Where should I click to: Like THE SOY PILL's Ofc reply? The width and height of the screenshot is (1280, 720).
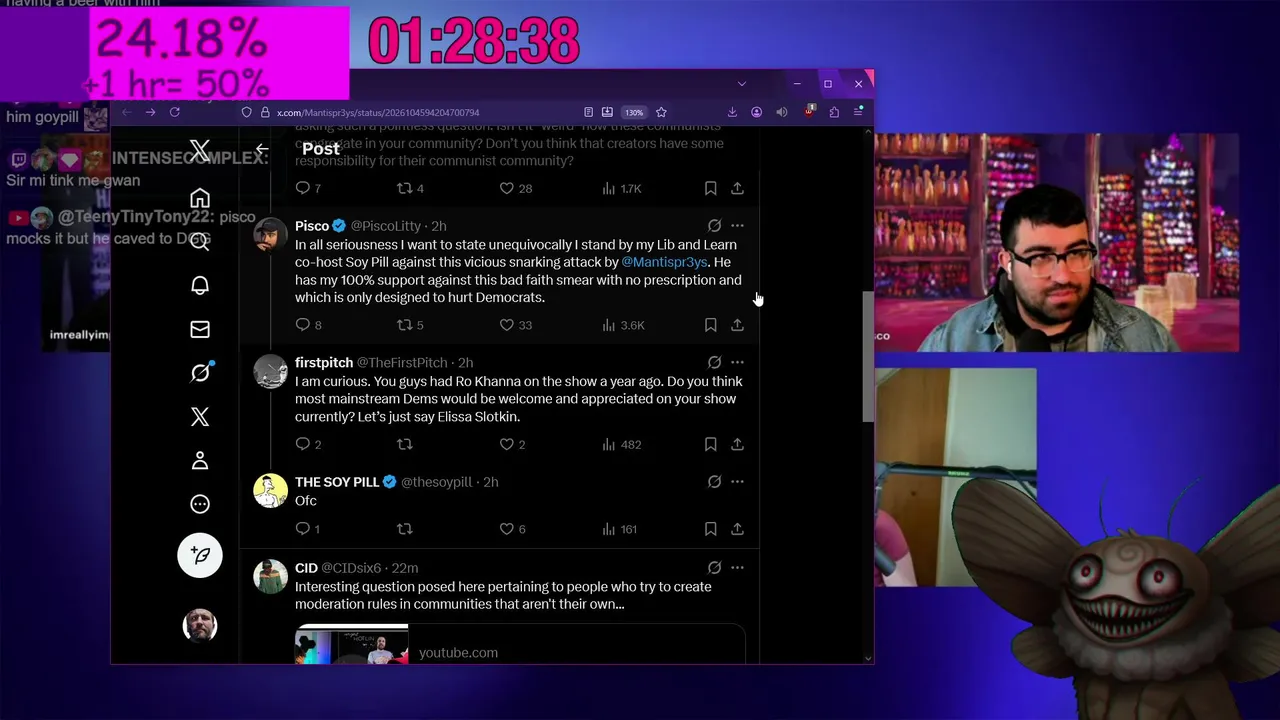click(506, 529)
